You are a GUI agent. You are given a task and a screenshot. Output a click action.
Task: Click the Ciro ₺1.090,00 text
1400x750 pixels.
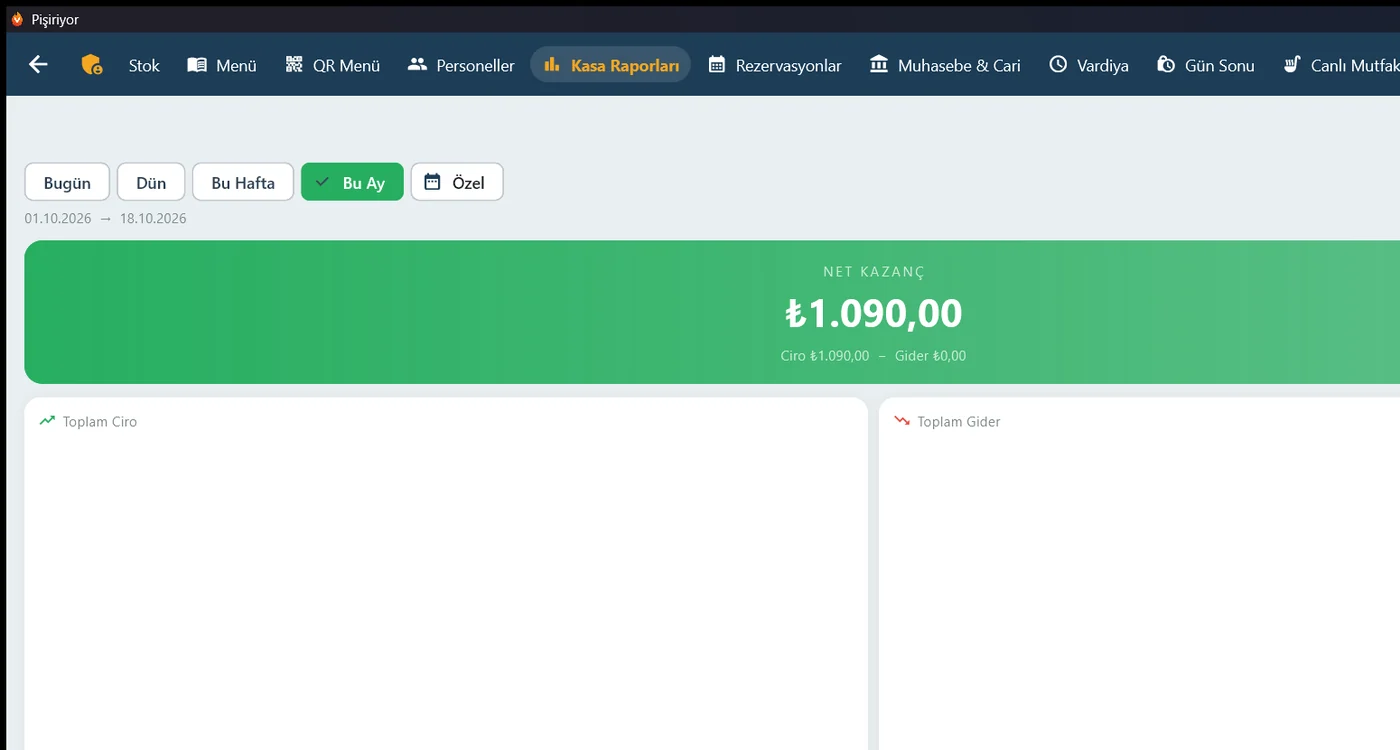(825, 356)
